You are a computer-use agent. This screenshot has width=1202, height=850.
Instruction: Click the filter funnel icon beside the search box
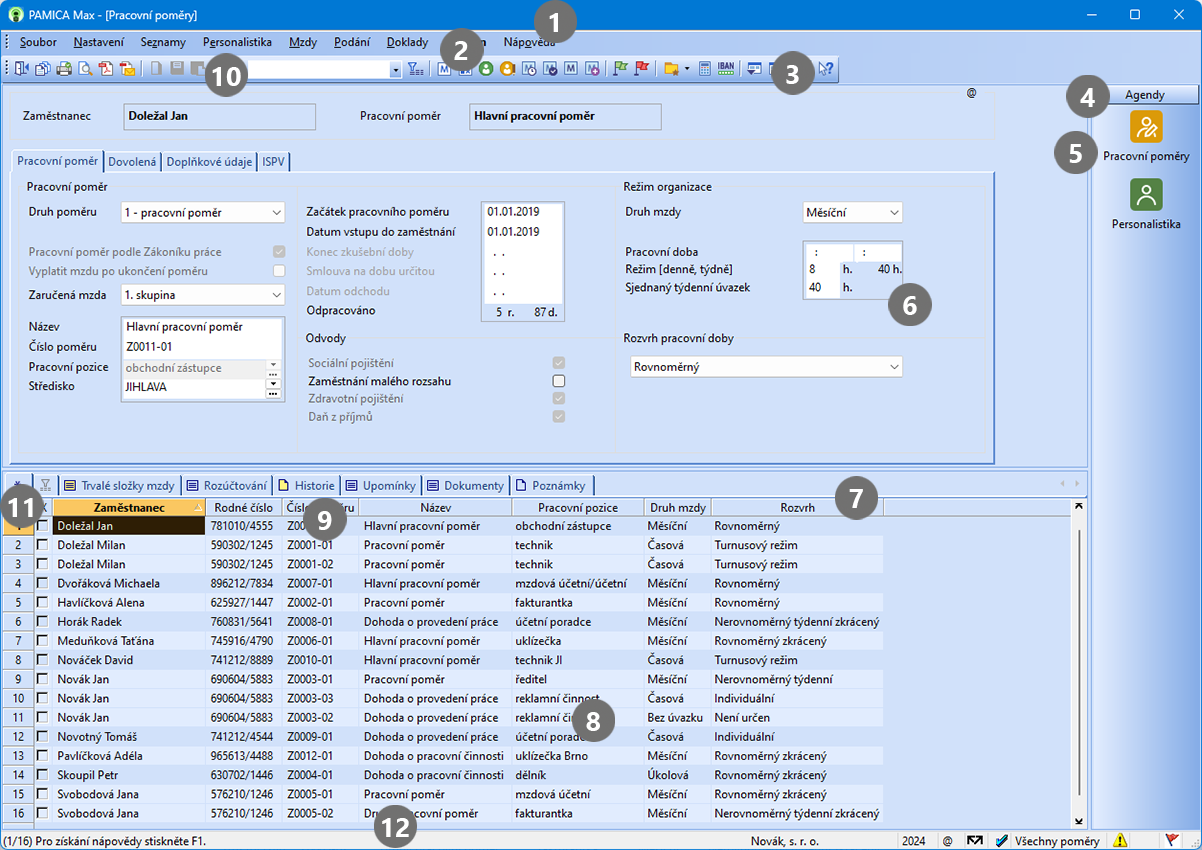(416, 69)
